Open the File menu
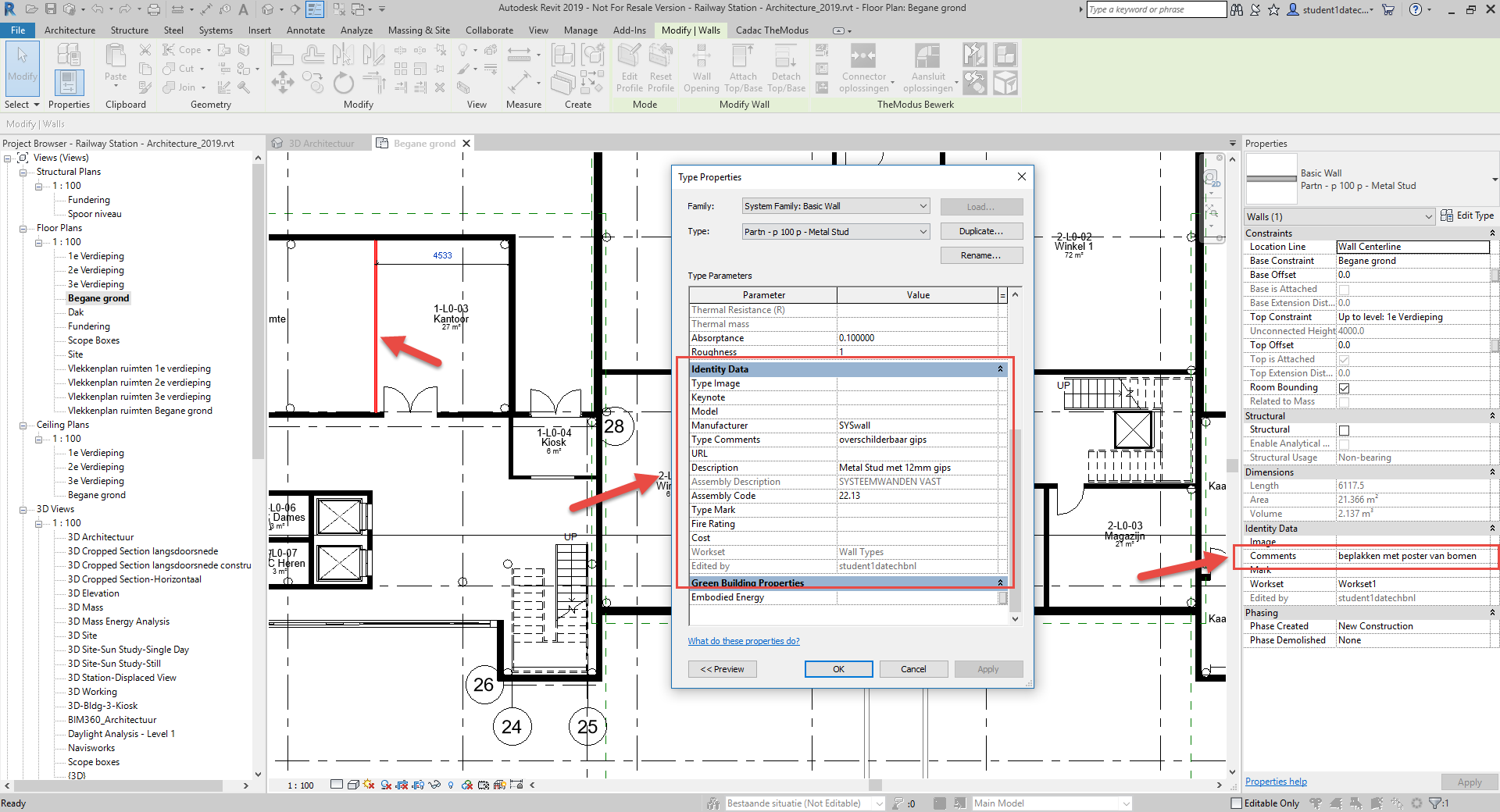Screen dimensions: 1500x812 pos(18,30)
